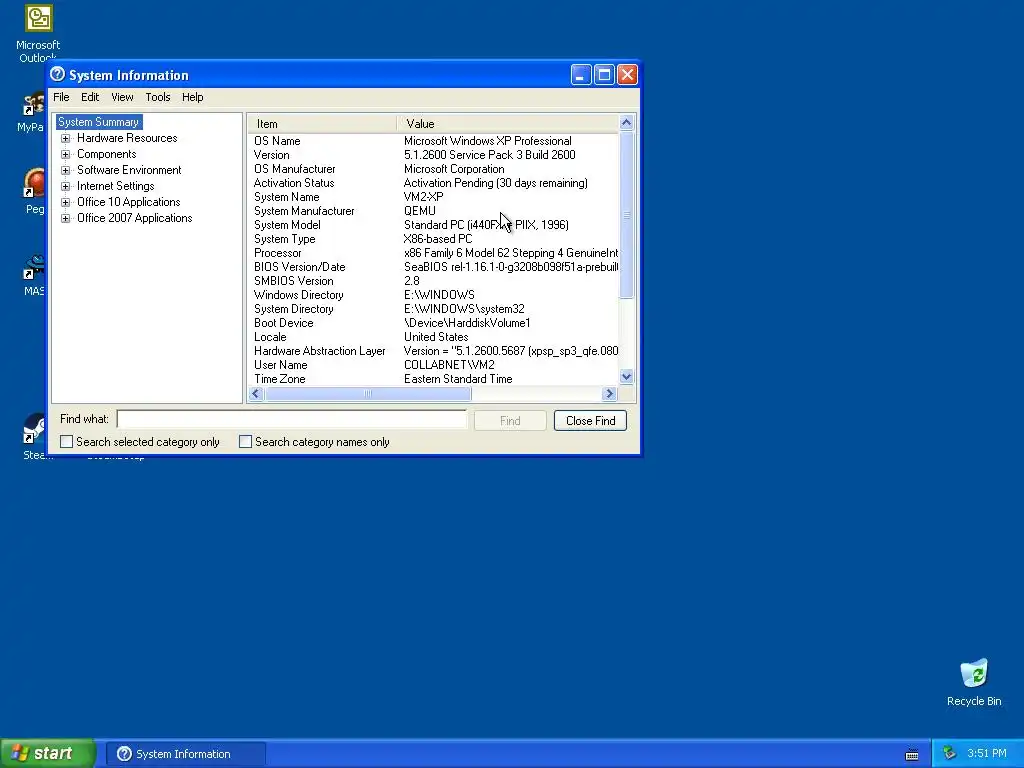
Task: Expand the Office 2007 Applications node
Action: click(65, 219)
